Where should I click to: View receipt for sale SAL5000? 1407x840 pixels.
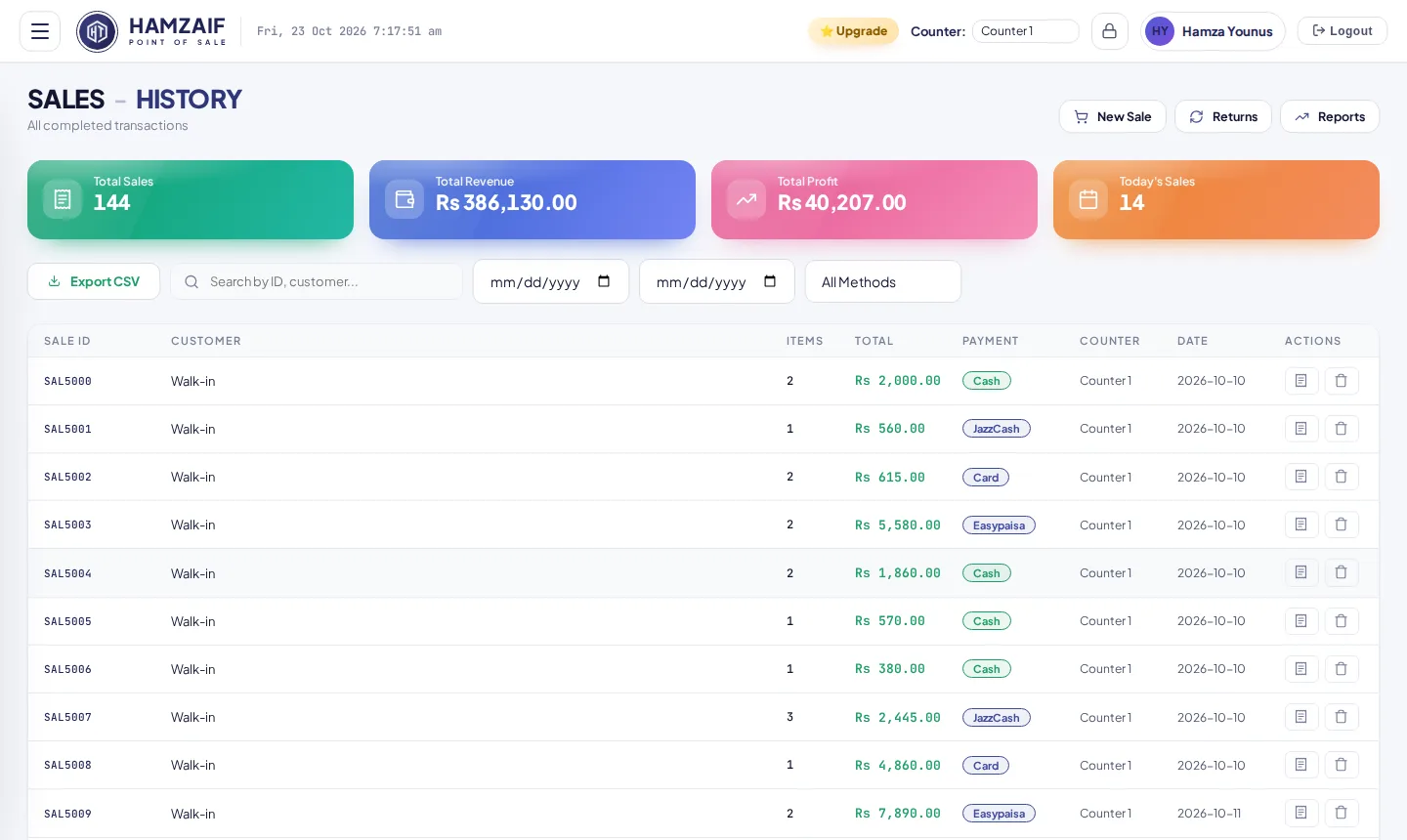coord(1301,381)
